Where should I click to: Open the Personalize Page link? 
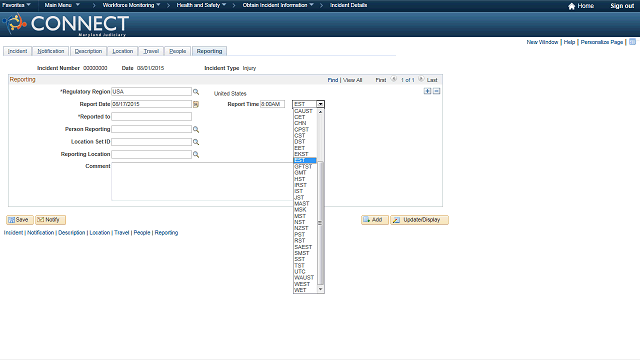coord(602,42)
